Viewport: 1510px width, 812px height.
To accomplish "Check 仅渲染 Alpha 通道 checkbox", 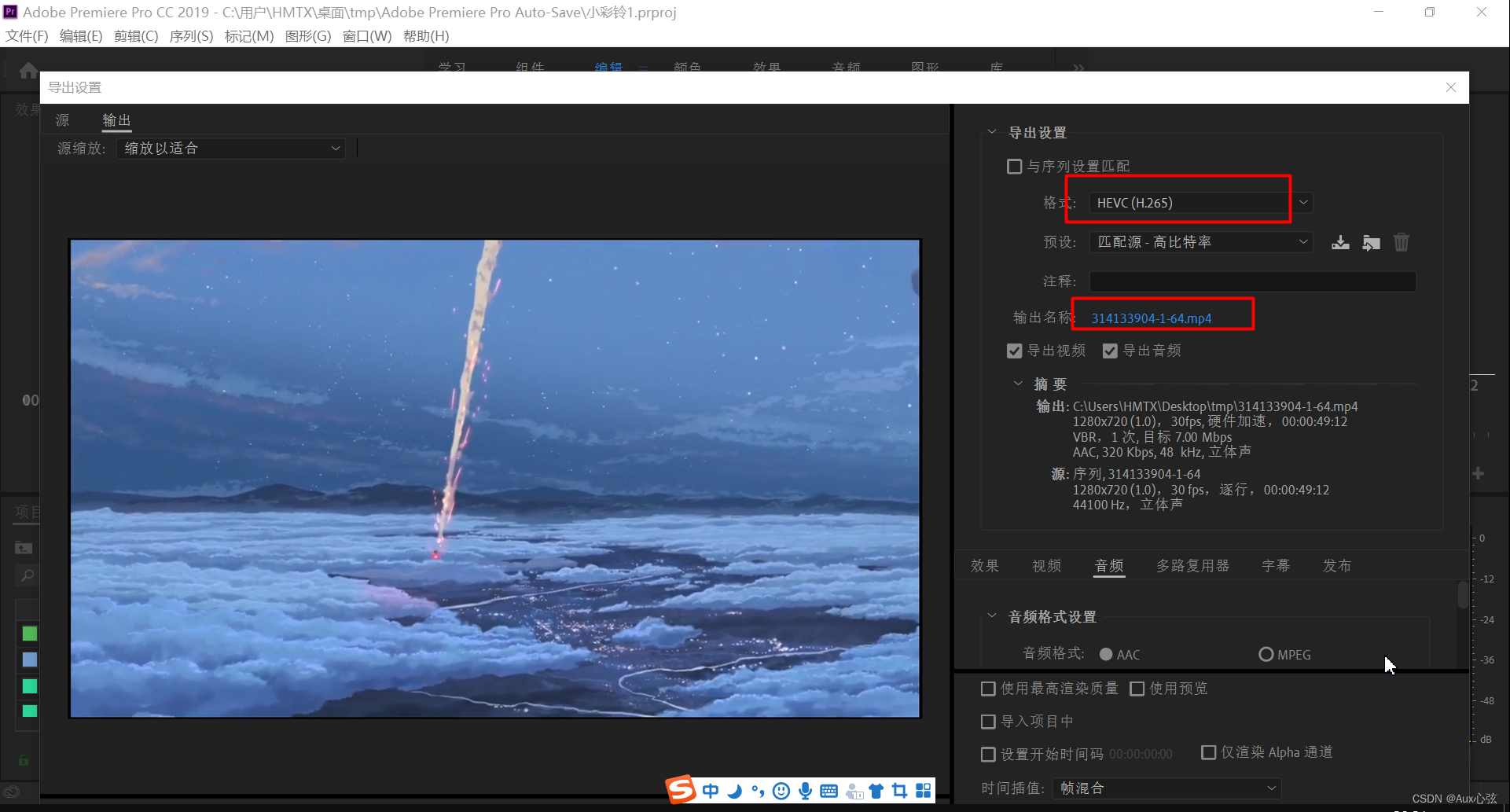I will (1209, 752).
